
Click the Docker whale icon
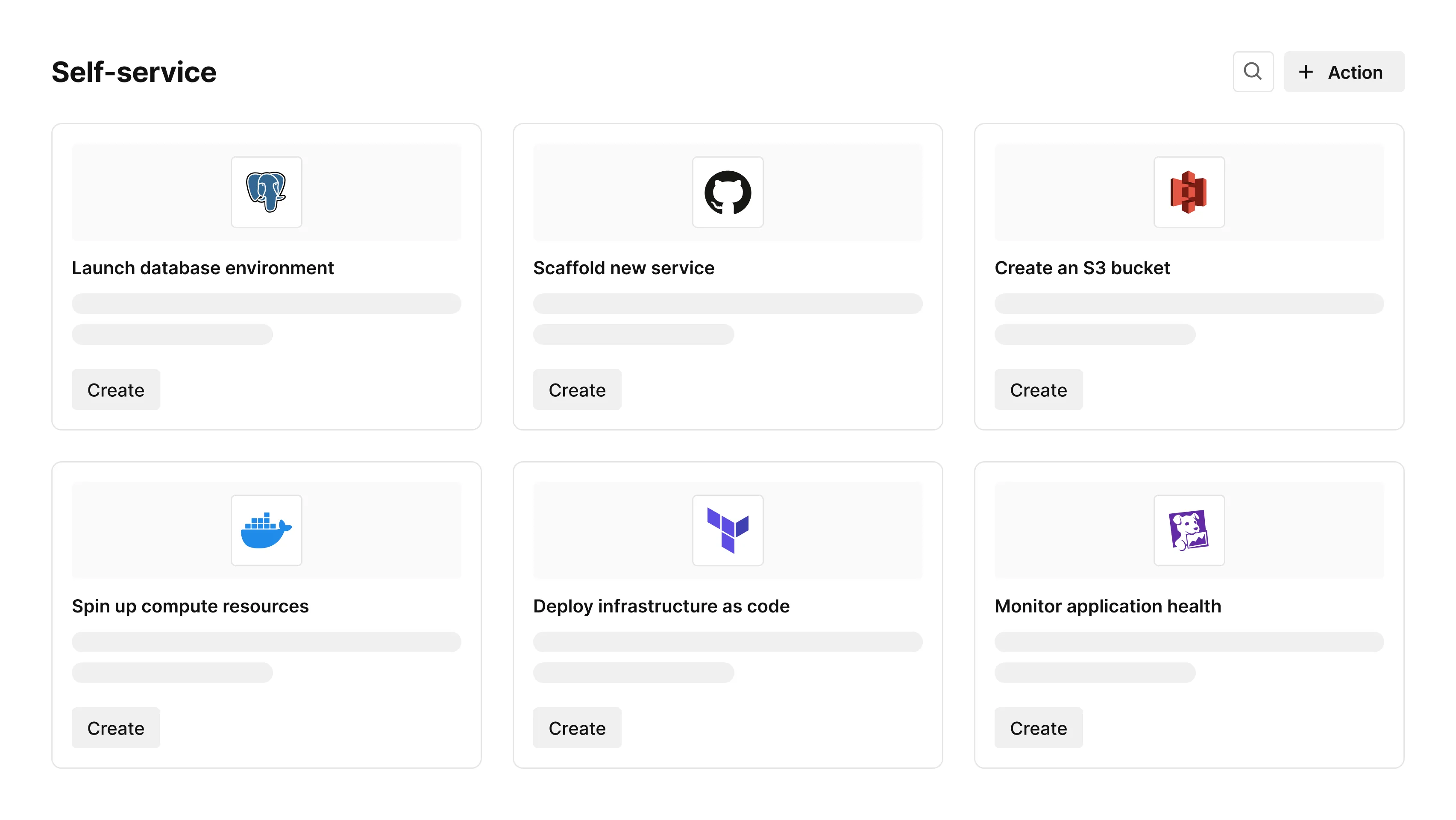266,530
